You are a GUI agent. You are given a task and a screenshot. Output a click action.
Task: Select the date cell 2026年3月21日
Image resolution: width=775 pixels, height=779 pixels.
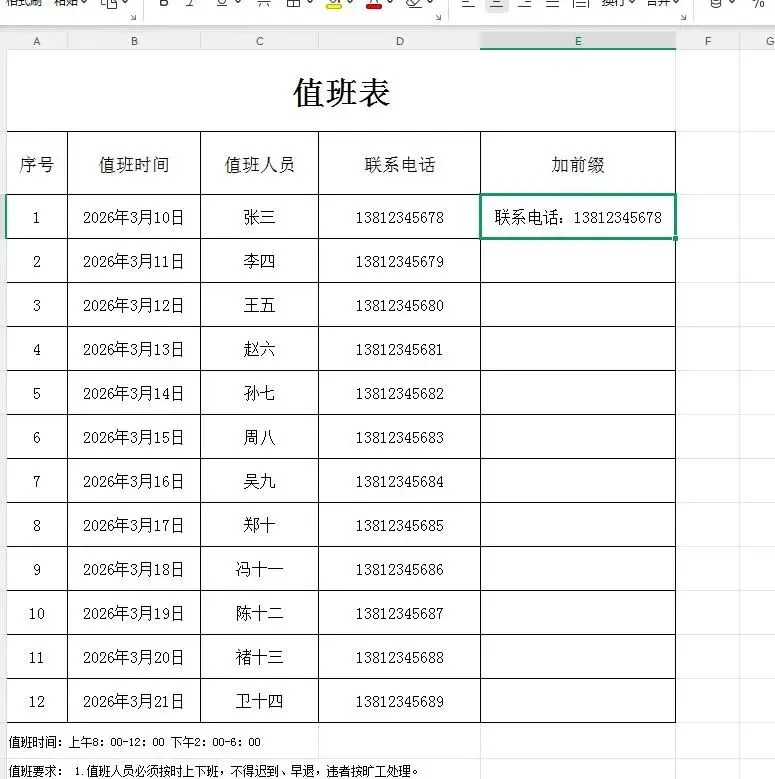[134, 701]
